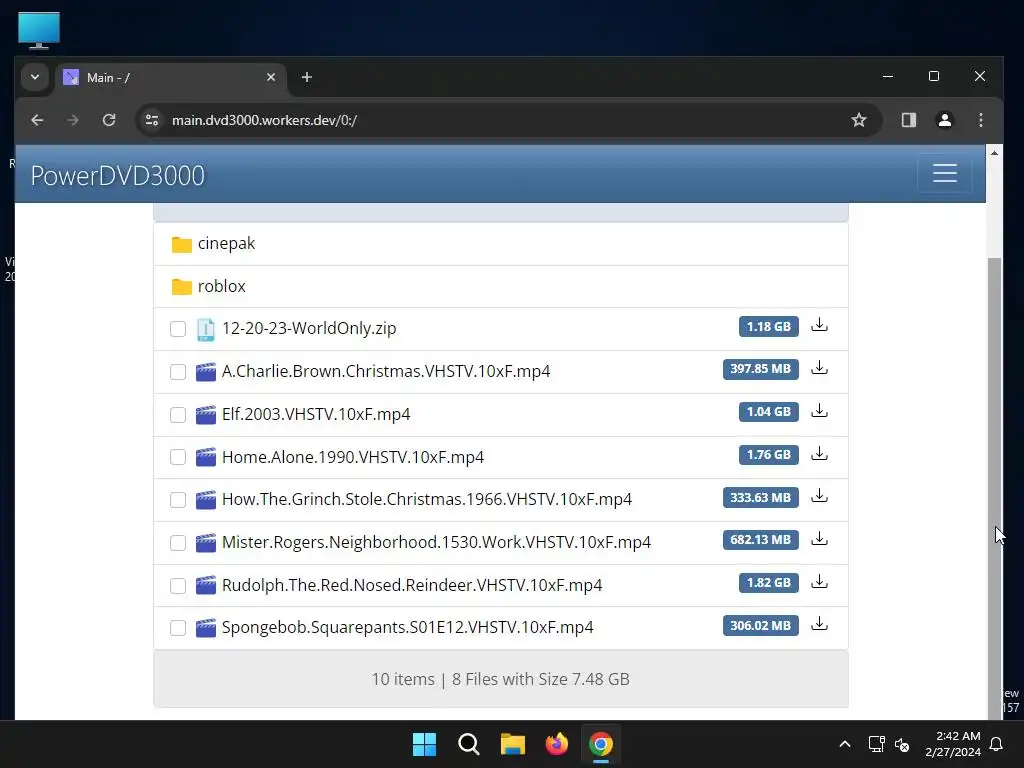The width and height of the screenshot is (1024, 768).
Task: Download A.Charlie.Brown.Christmas video file
Action: coord(819,368)
